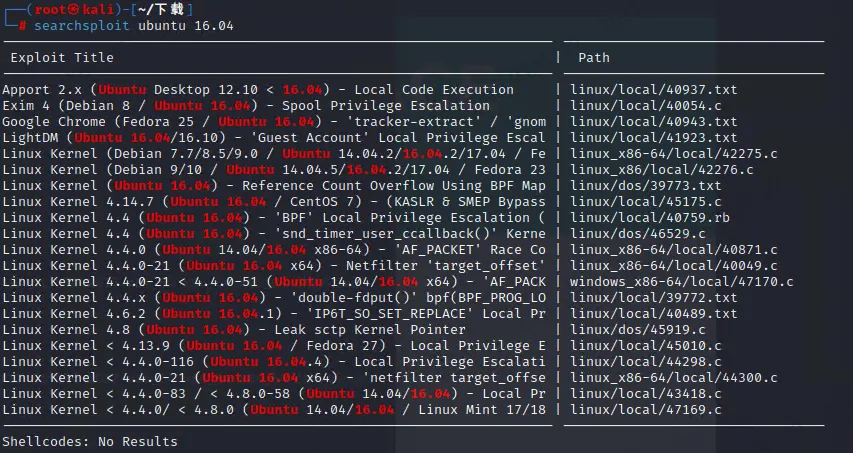Click the Linux Mint 17/18 exploit title
Screen dimensions: 853x453
click(274, 410)
